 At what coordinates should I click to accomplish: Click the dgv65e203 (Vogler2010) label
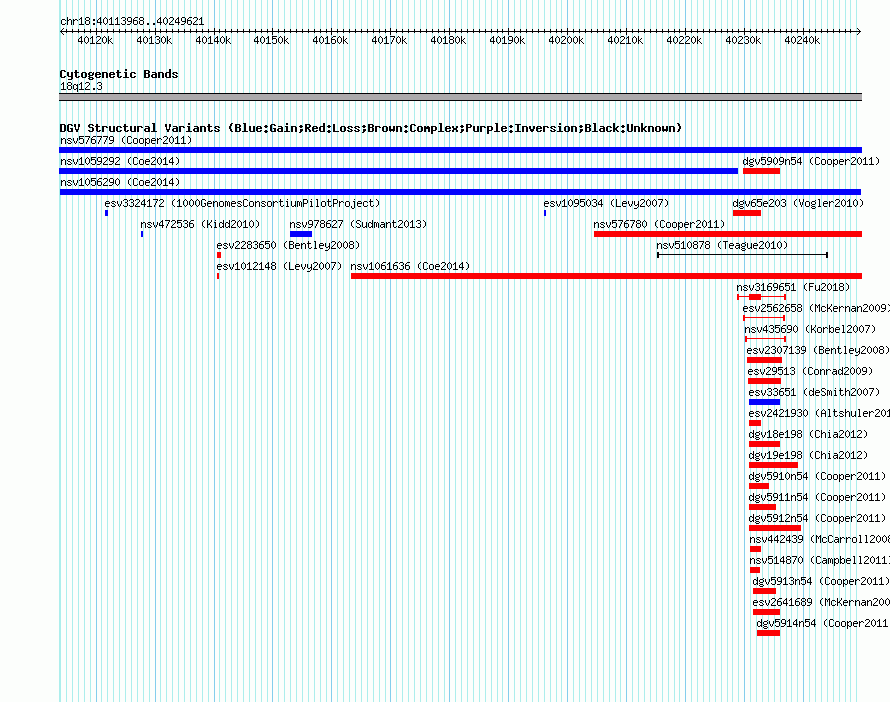point(798,203)
